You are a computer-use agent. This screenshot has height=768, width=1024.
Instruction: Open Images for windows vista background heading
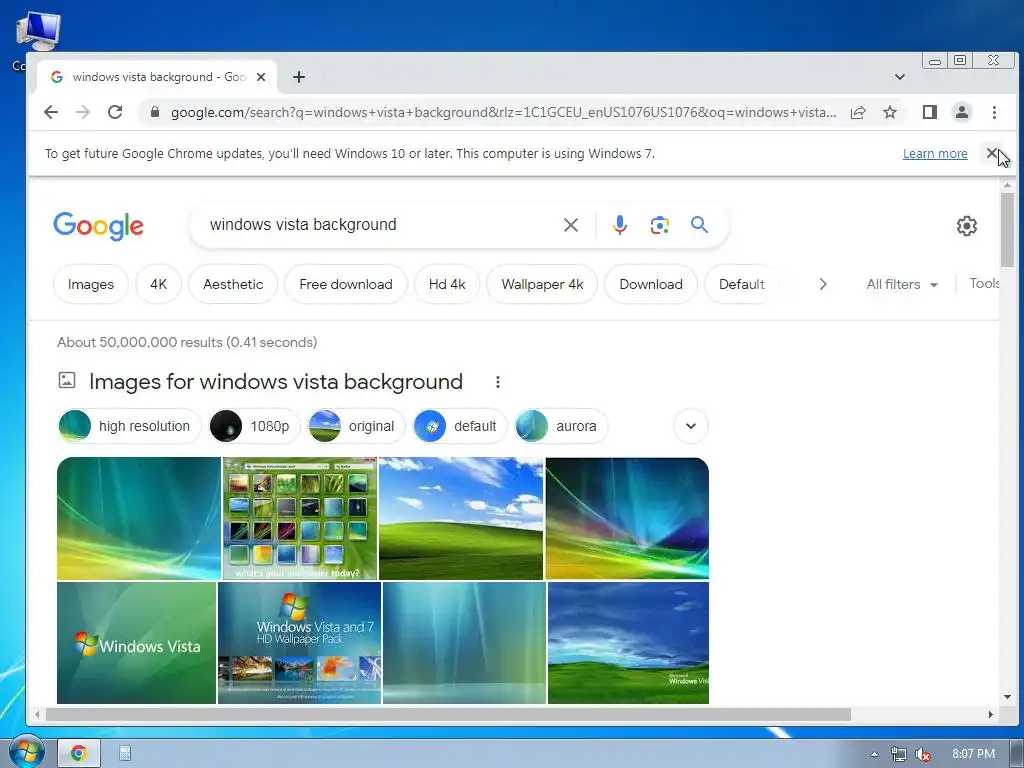pos(276,381)
